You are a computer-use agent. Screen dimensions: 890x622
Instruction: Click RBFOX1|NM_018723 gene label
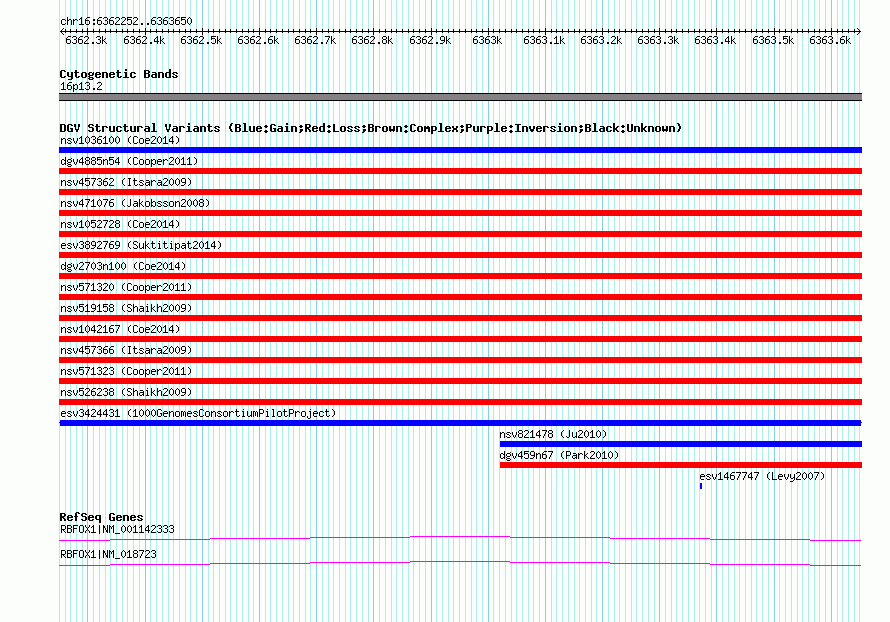108,554
